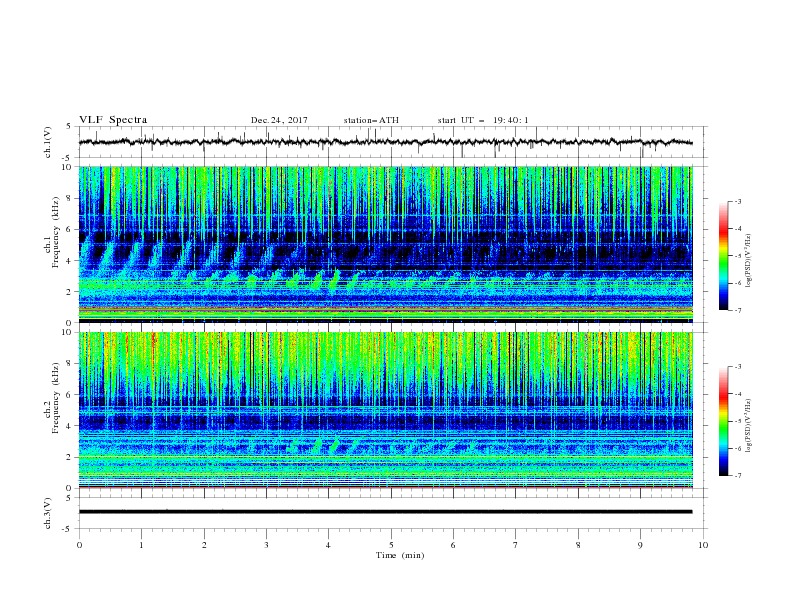Click time axis tick label "5"
The height and width of the screenshot is (612, 792).
[x=391, y=545]
